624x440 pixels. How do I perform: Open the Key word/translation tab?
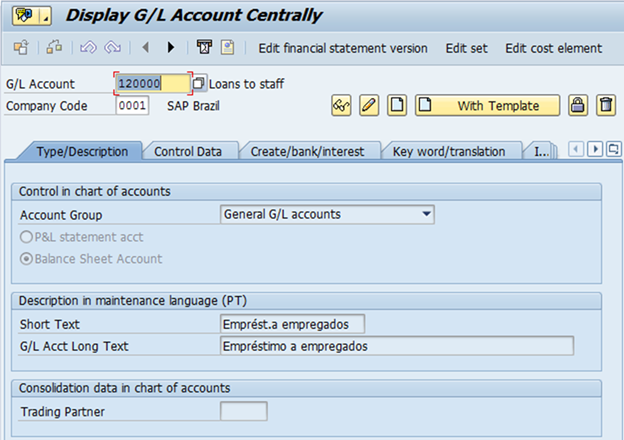pos(449,152)
